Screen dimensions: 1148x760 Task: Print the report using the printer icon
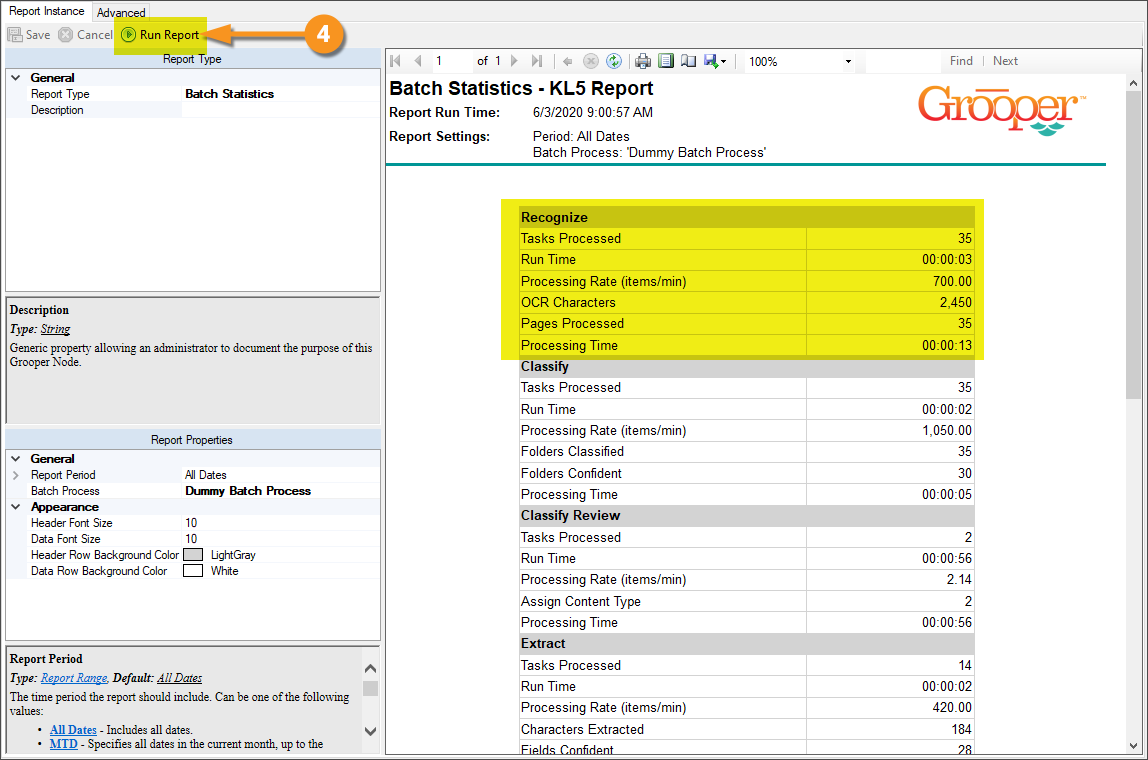[x=643, y=61]
